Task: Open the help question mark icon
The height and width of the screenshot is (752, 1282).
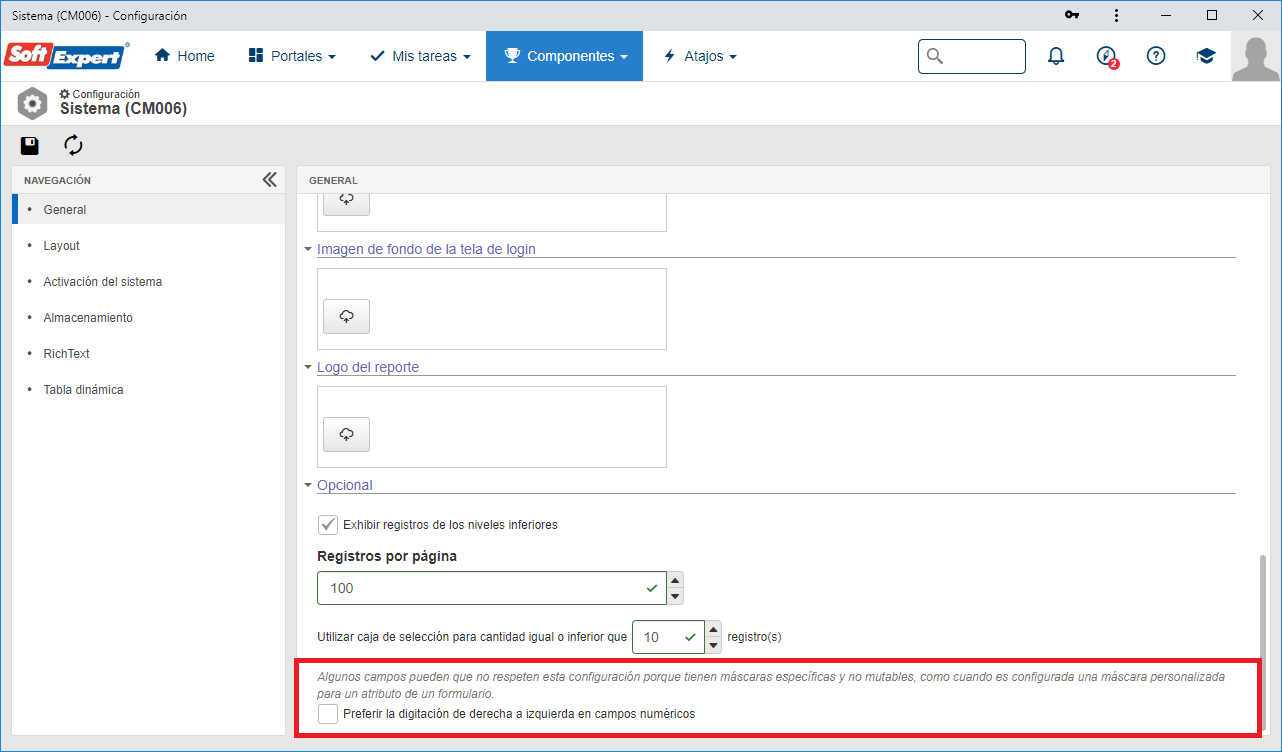Action: pyautogui.click(x=1156, y=57)
